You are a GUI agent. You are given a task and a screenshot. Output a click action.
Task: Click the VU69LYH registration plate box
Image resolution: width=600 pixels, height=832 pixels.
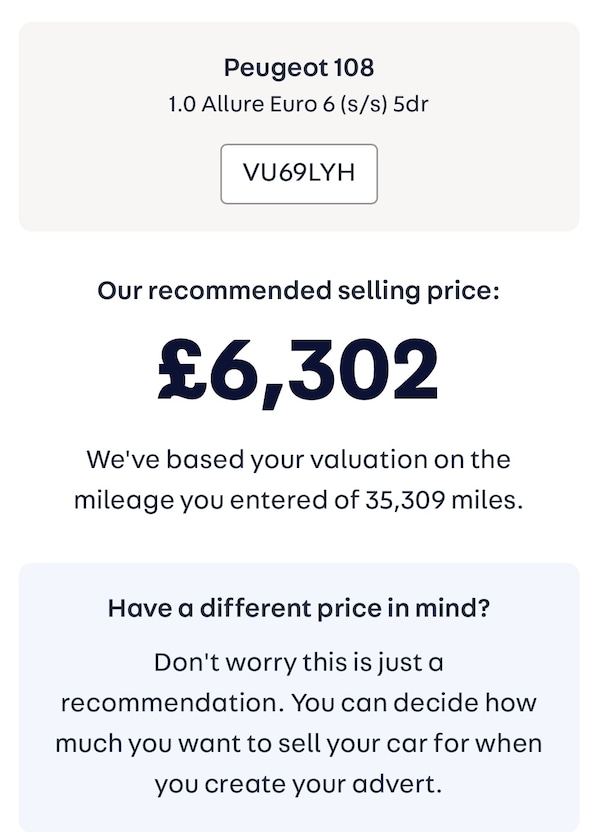tap(299, 173)
